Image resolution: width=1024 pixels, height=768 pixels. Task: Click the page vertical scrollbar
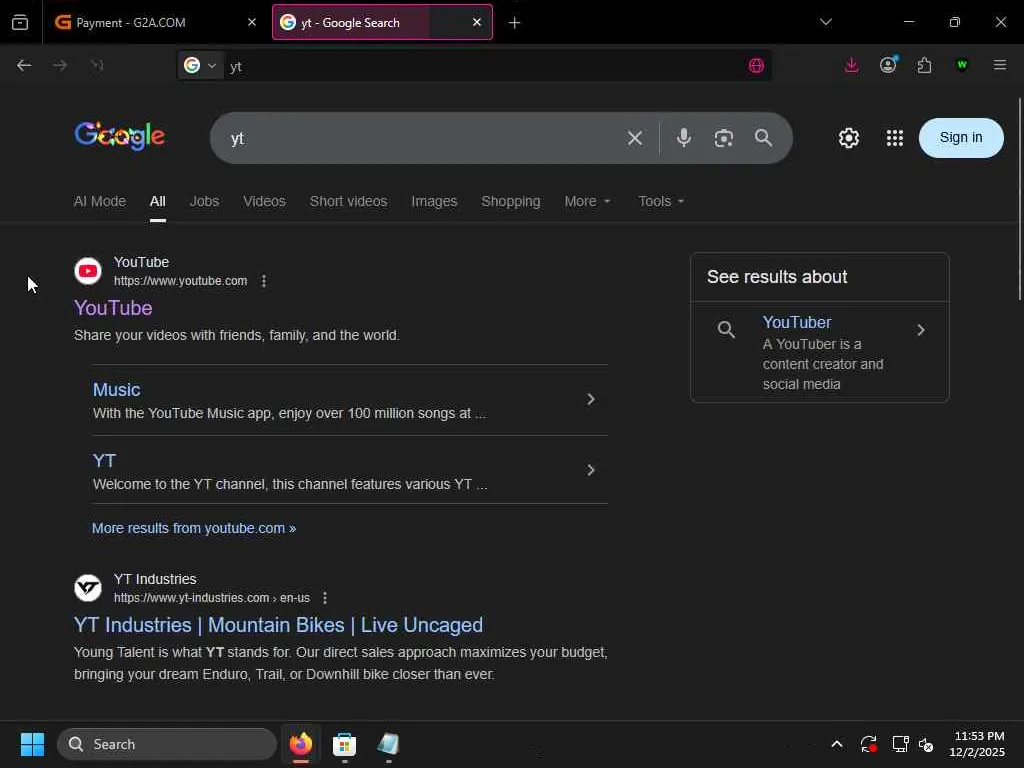click(x=1019, y=199)
